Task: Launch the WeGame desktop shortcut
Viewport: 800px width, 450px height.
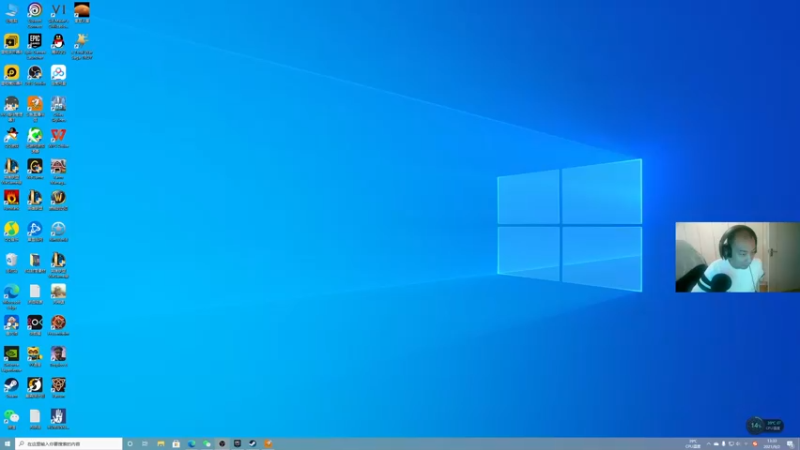Action: pos(35,169)
